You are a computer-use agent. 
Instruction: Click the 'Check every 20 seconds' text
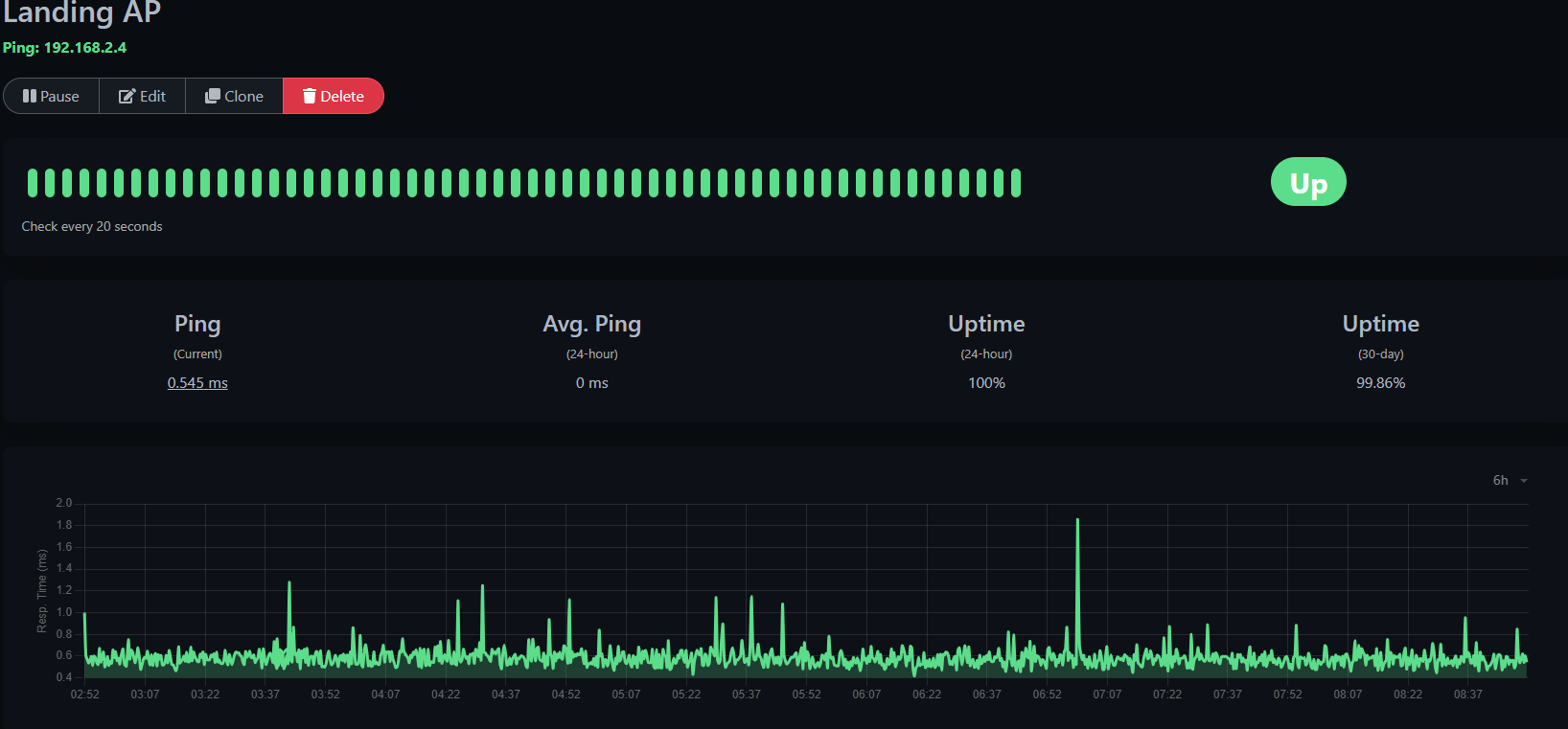[x=92, y=226]
